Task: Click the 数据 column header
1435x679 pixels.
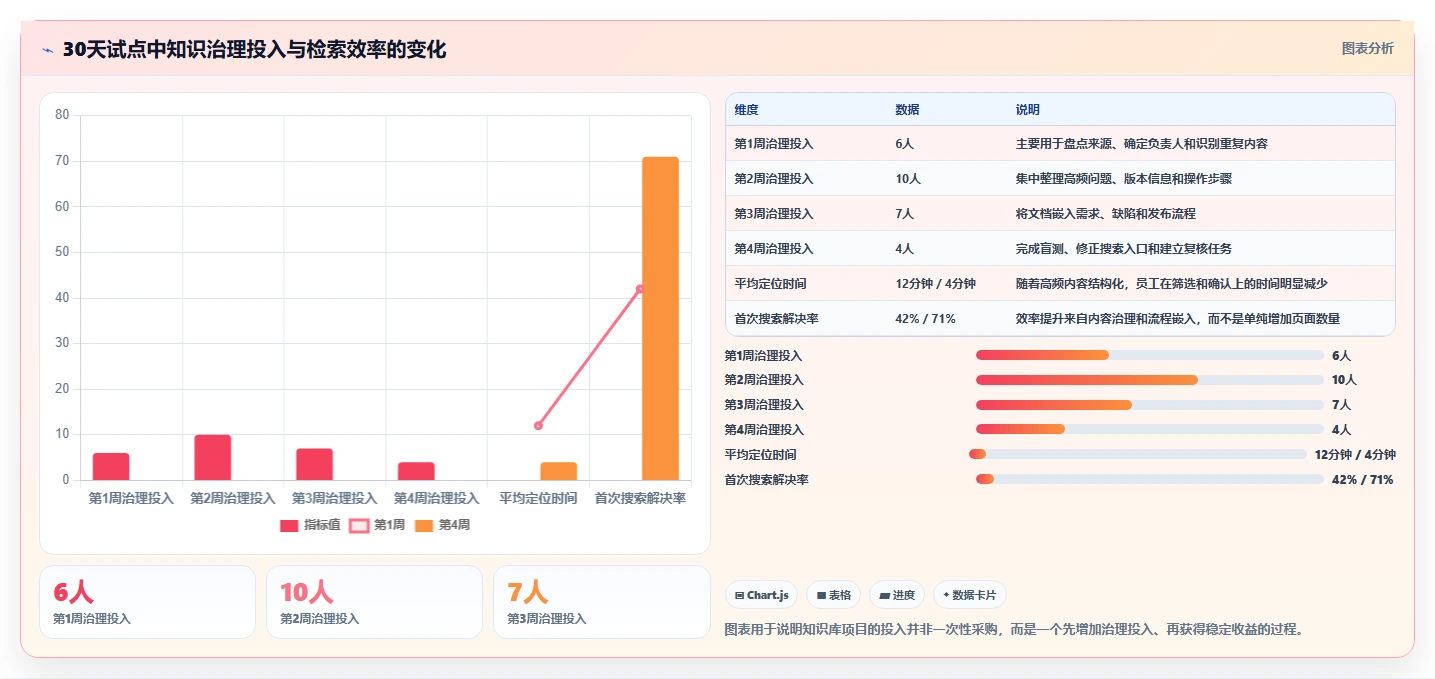Action: pyautogui.click(x=907, y=109)
